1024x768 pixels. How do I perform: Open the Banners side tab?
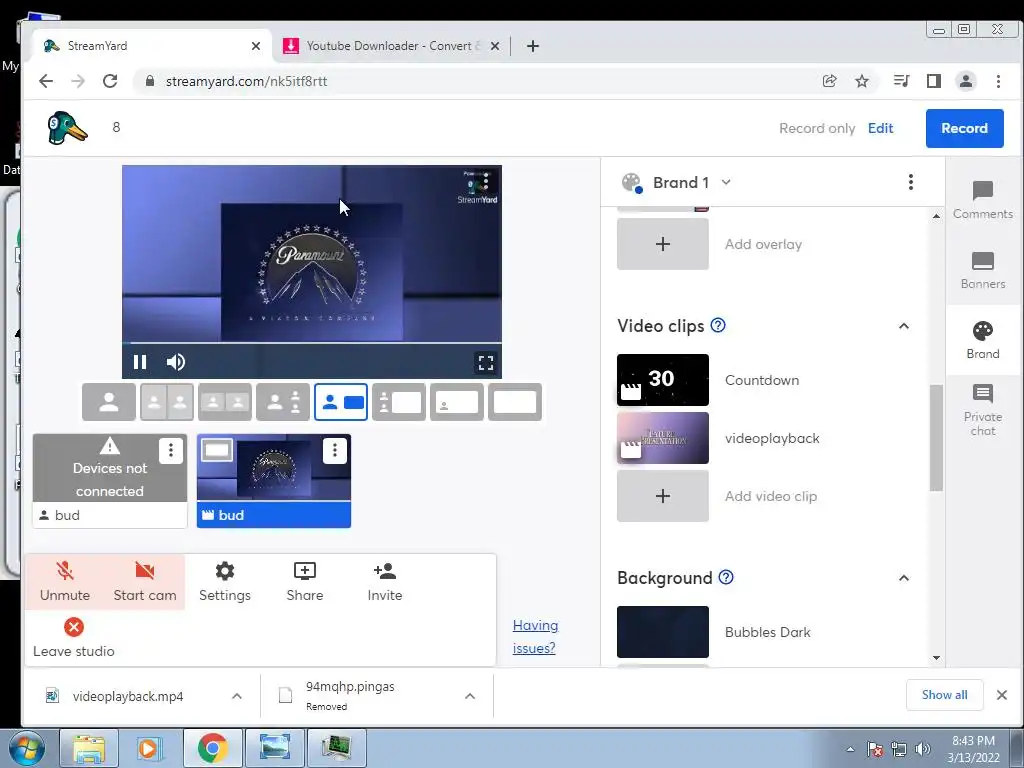[983, 270]
